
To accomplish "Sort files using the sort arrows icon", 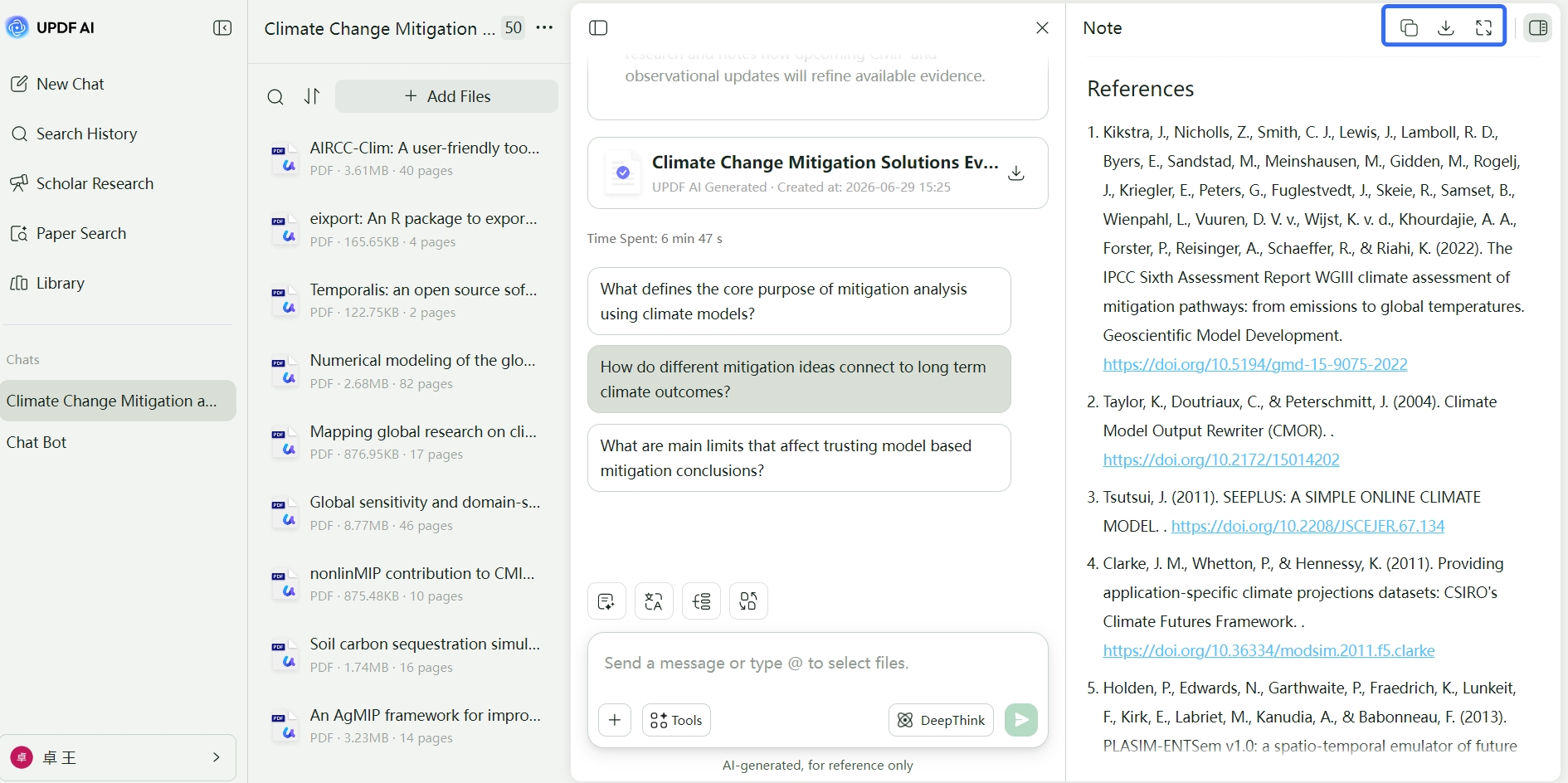I will pos(312,96).
